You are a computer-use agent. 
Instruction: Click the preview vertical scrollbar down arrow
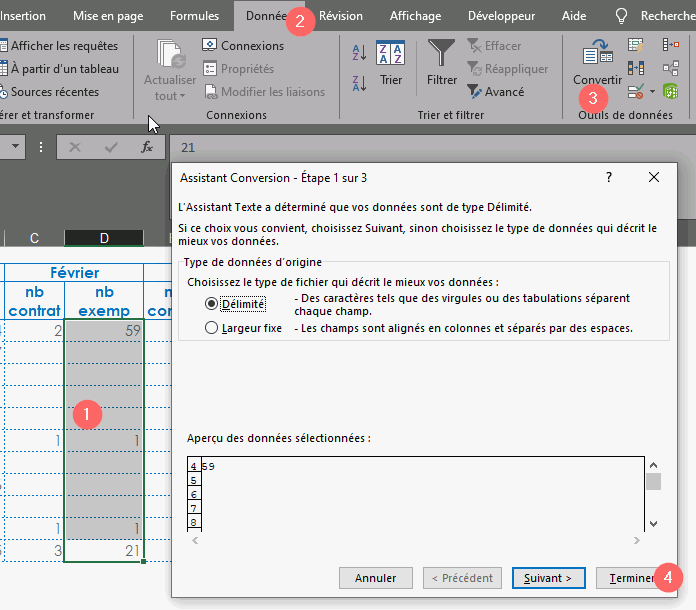653,523
